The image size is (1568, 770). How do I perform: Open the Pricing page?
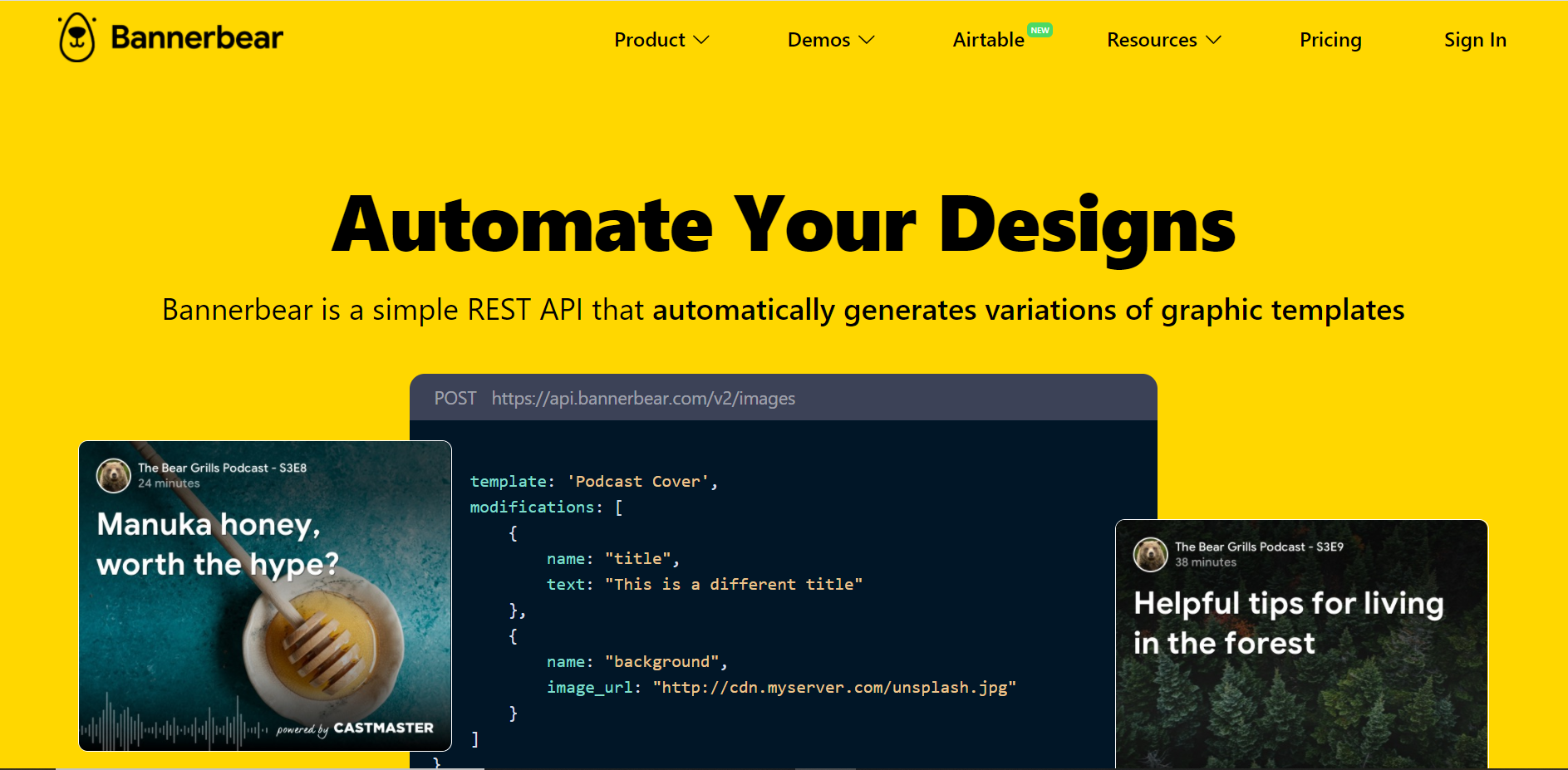(1330, 40)
